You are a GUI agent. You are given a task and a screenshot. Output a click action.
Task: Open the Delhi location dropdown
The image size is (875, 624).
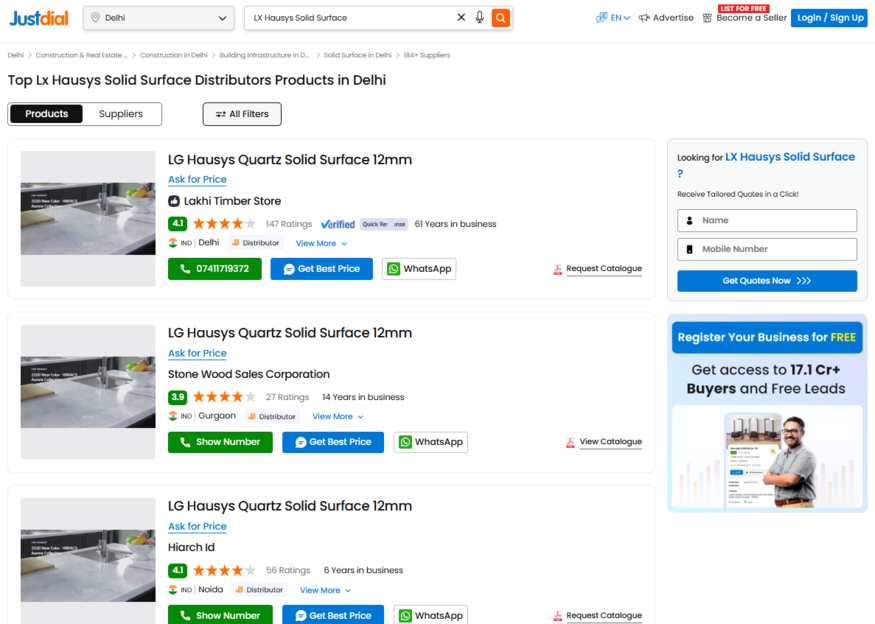click(159, 18)
